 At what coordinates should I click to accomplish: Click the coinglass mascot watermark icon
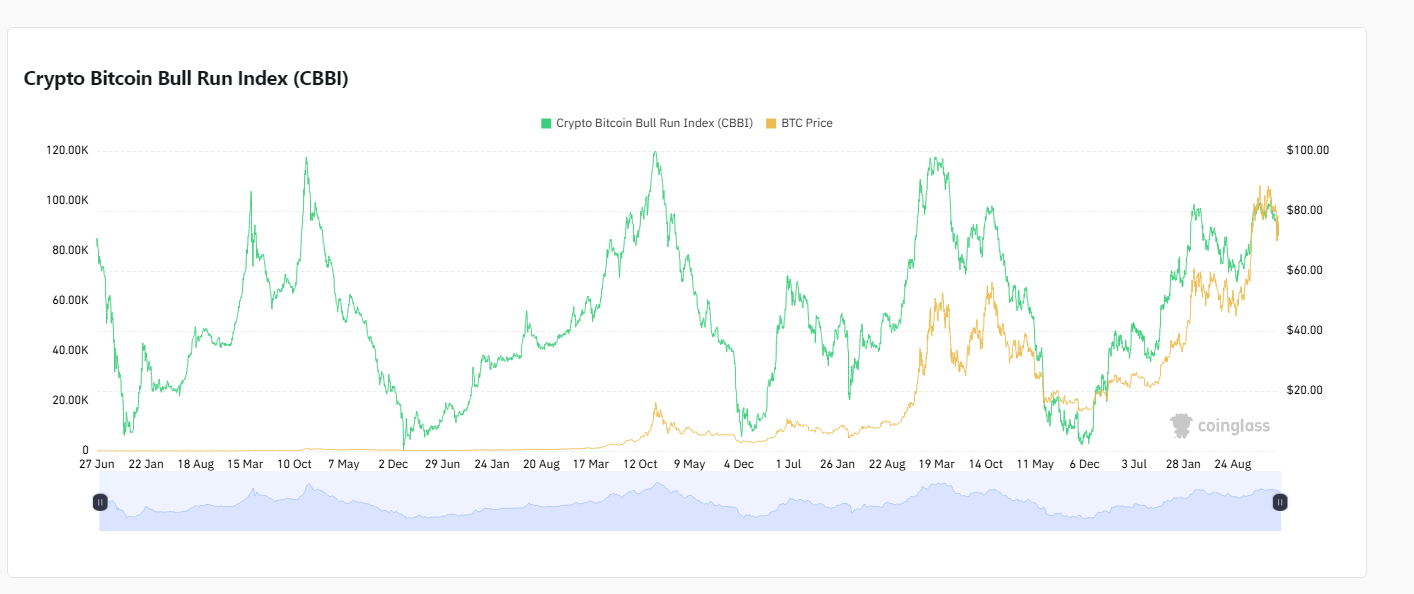coord(1182,426)
